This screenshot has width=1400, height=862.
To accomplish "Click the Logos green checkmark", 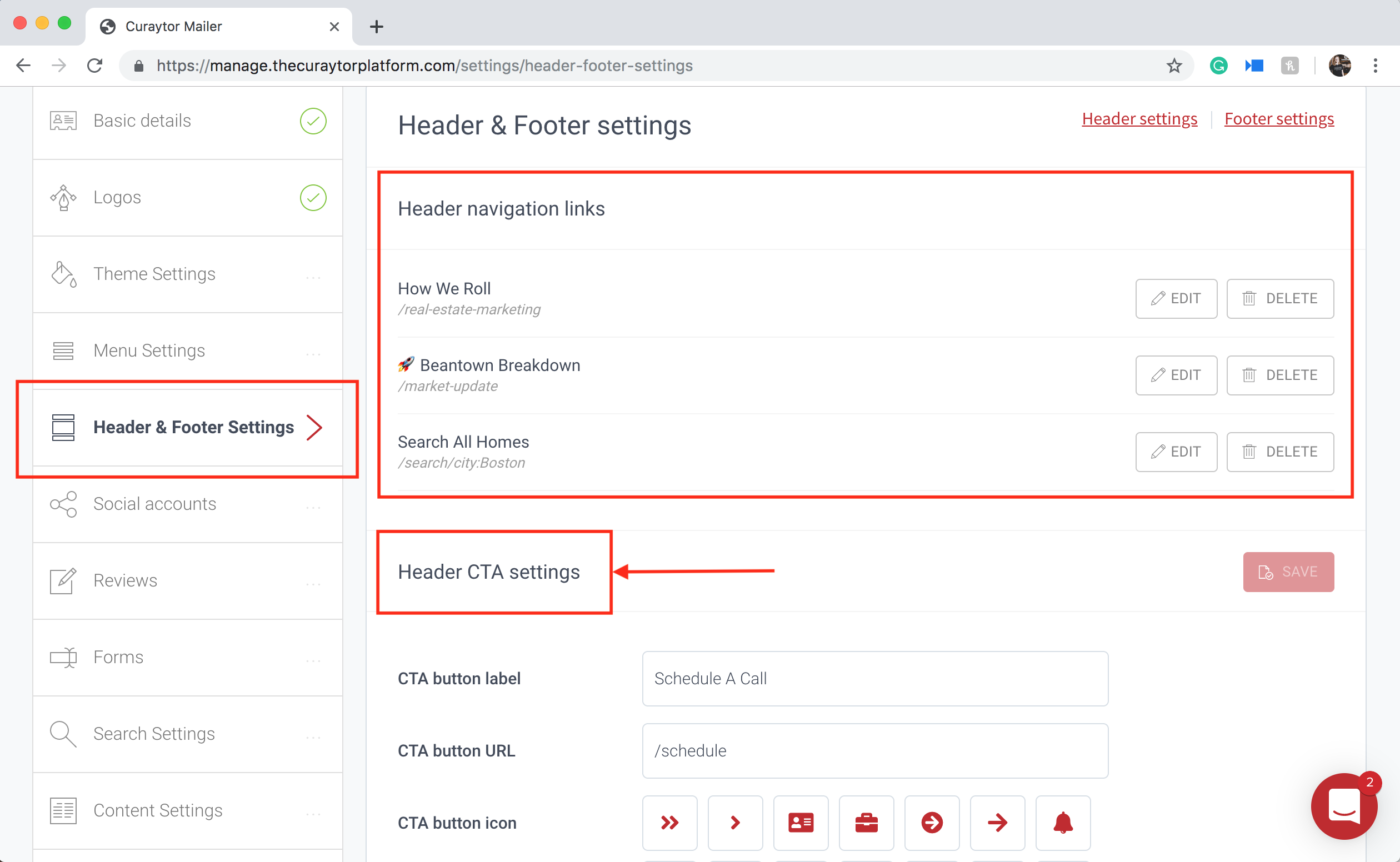I will pyautogui.click(x=313, y=197).
